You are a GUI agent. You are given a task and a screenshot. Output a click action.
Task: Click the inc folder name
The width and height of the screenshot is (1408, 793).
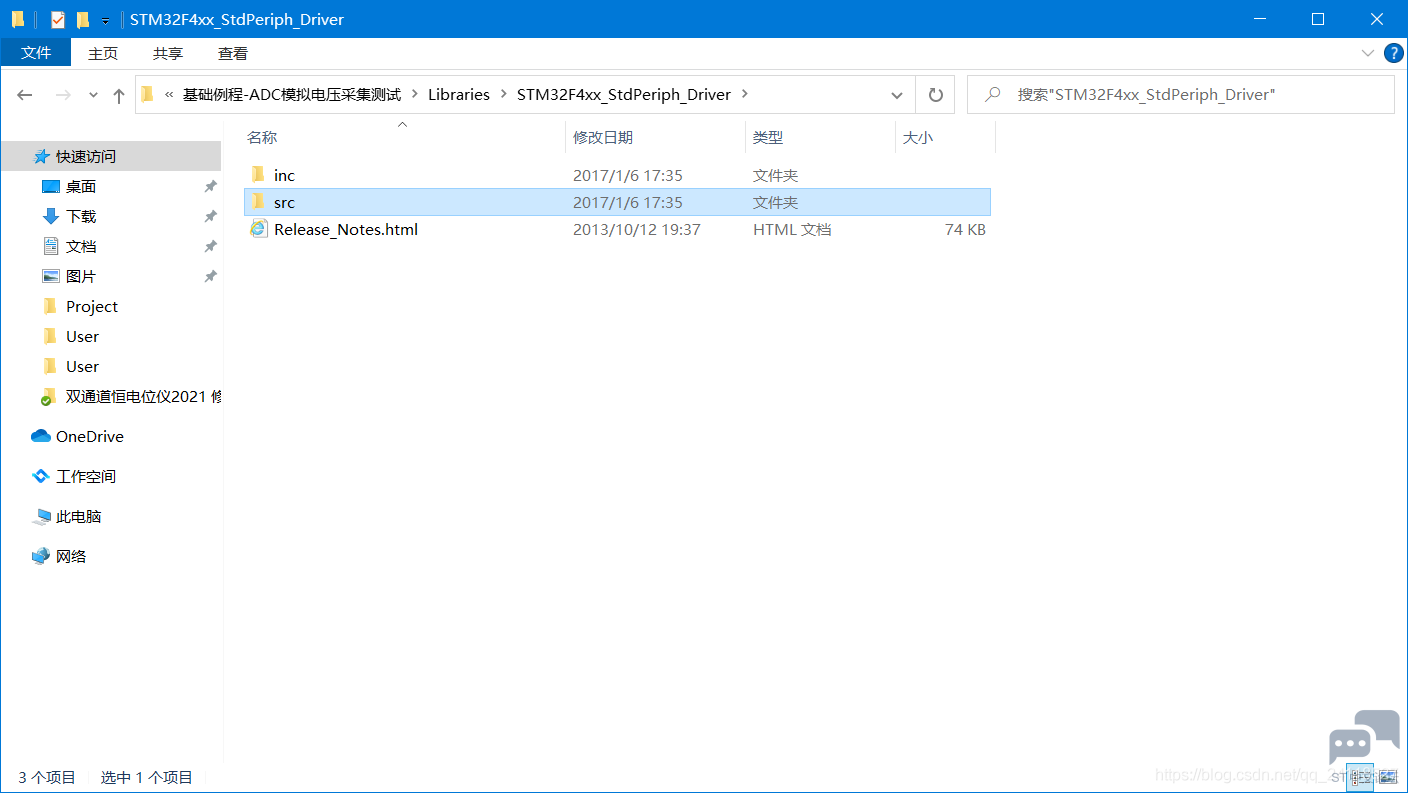click(x=284, y=176)
